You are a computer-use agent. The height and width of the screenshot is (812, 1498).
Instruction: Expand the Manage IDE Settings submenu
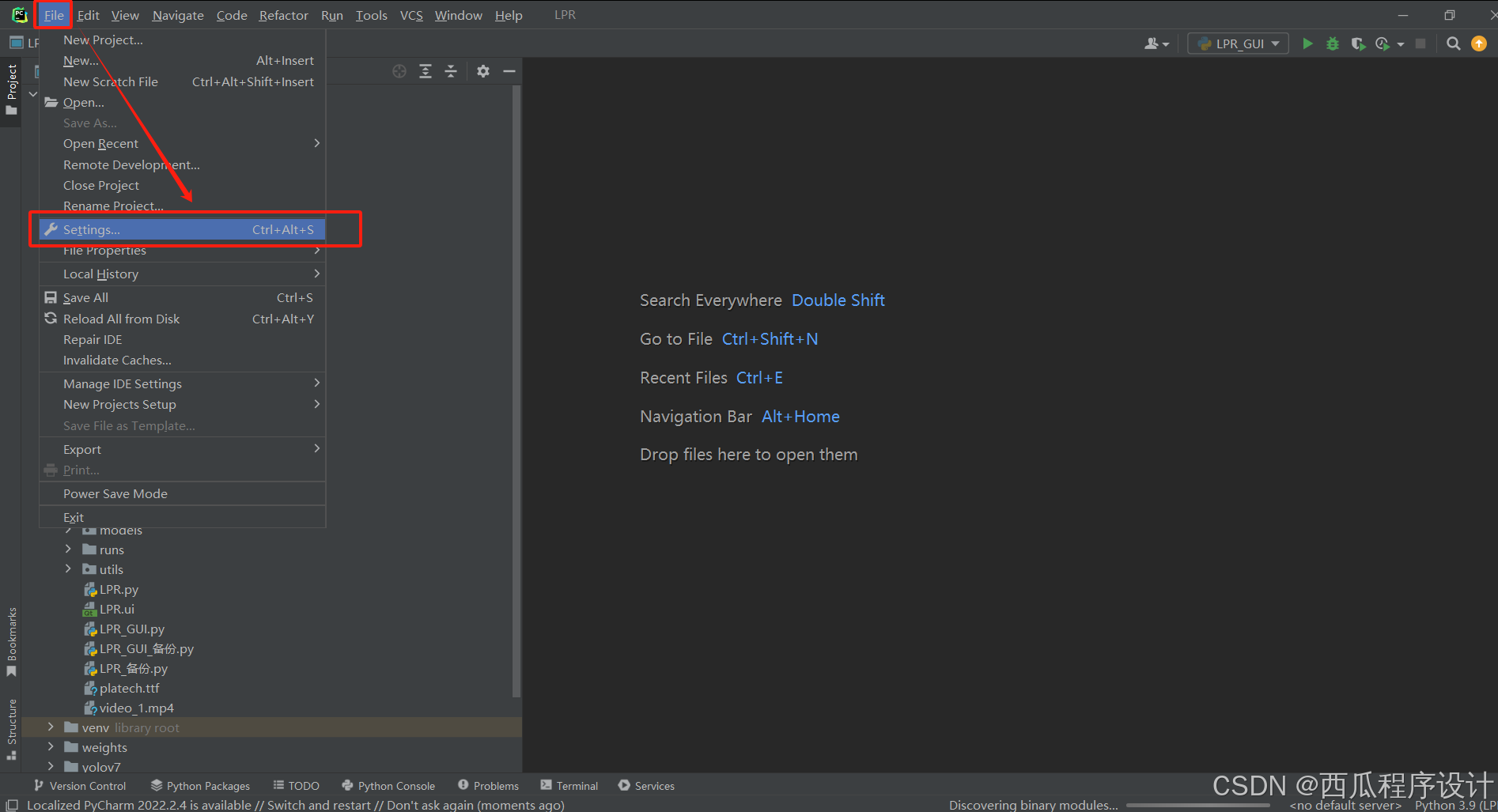[183, 383]
